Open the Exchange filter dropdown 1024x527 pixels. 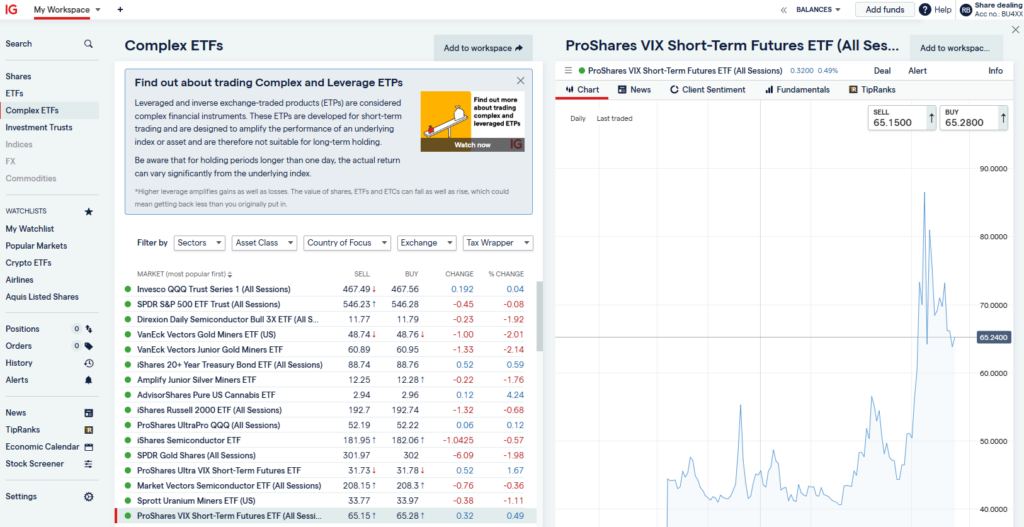(426, 243)
